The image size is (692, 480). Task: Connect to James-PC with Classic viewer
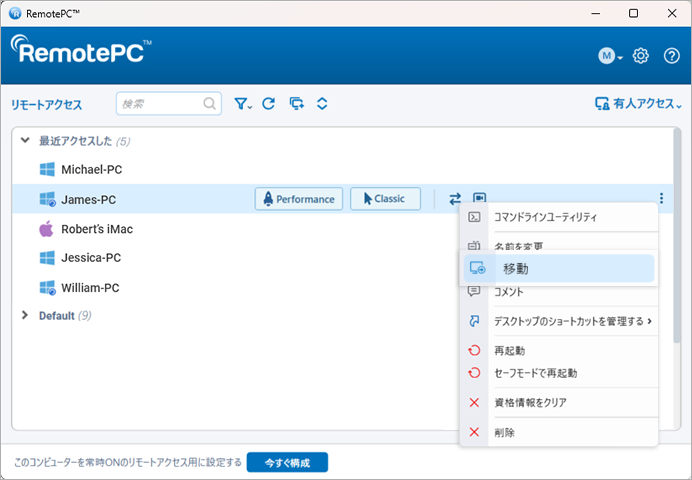(x=385, y=199)
